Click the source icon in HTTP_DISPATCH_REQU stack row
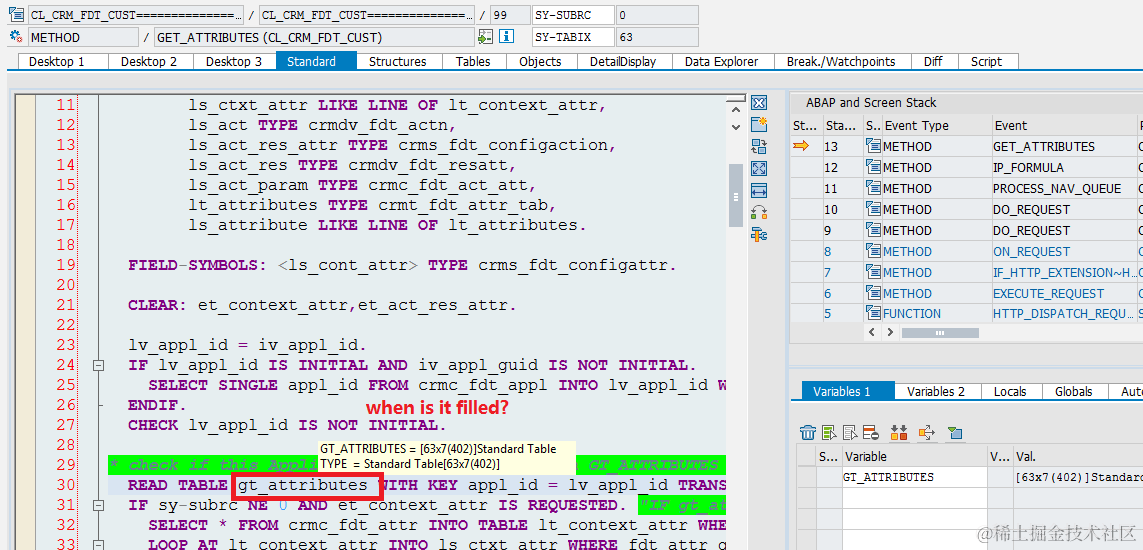 (873, 314)
